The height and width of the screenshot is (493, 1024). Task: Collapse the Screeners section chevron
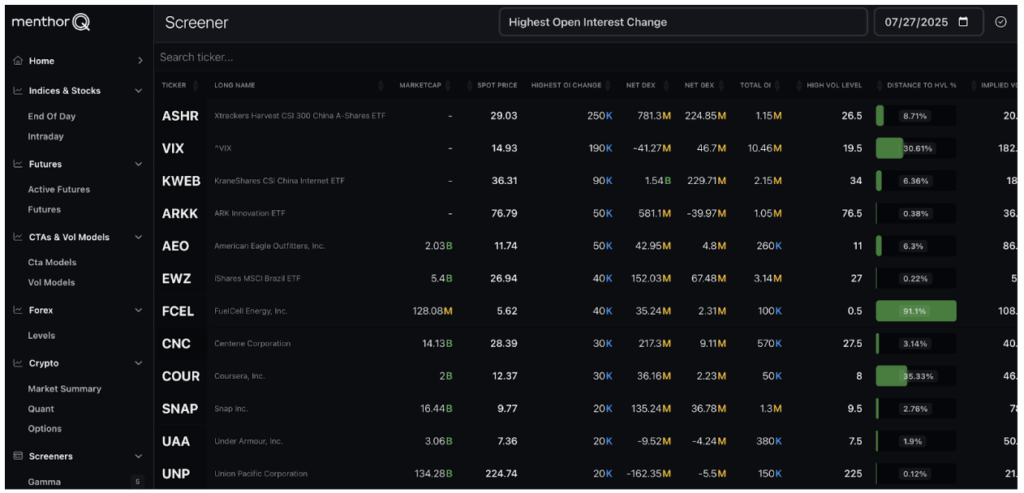(x=138, y=456)
